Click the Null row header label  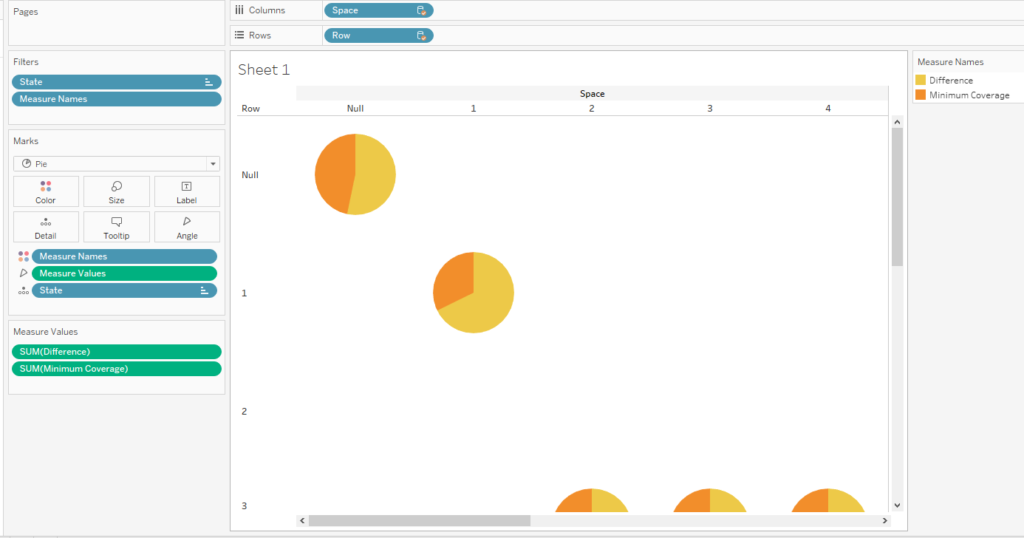click(x=250, y=175)
